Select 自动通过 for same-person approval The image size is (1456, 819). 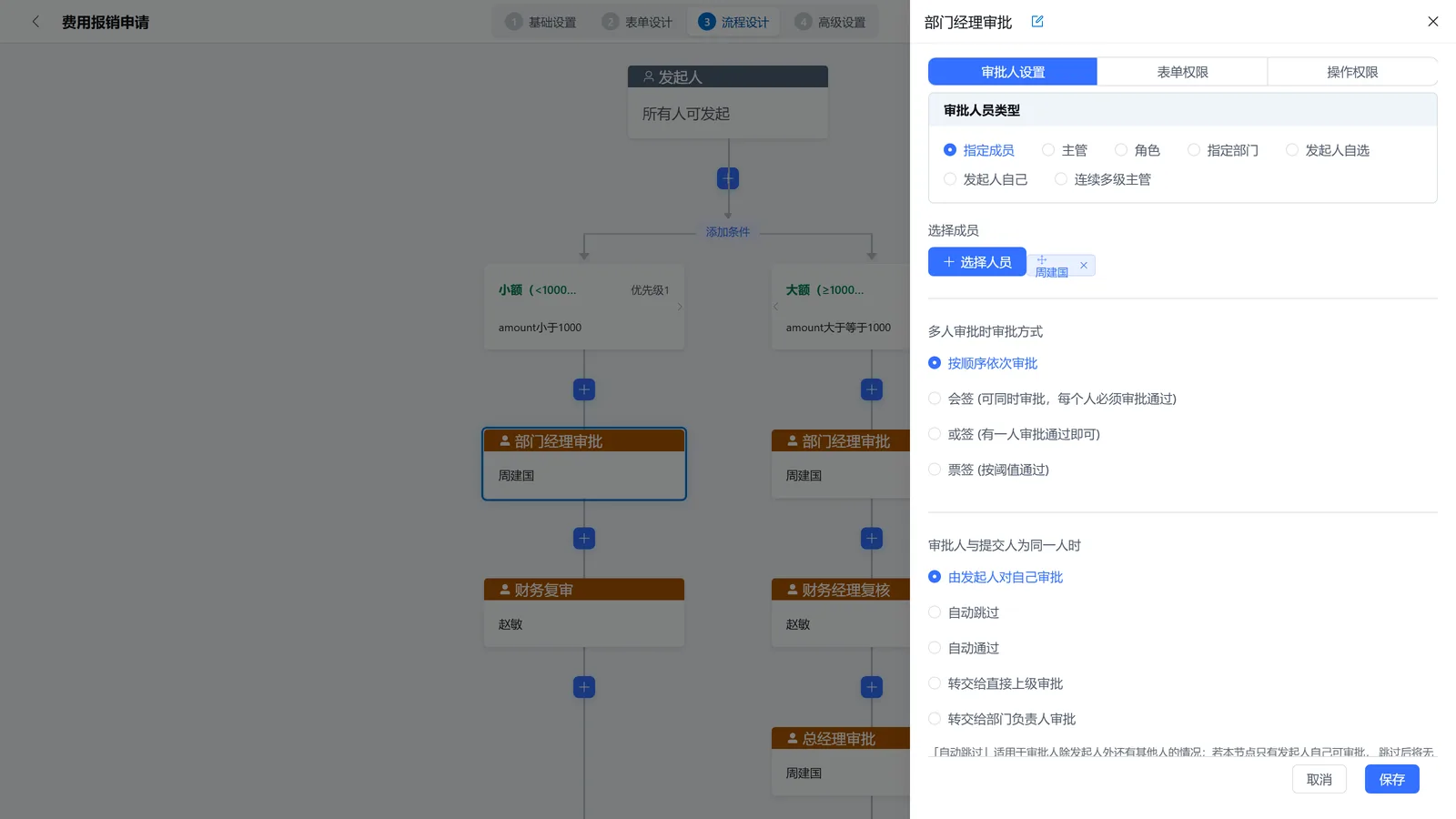tap(964, 648)
